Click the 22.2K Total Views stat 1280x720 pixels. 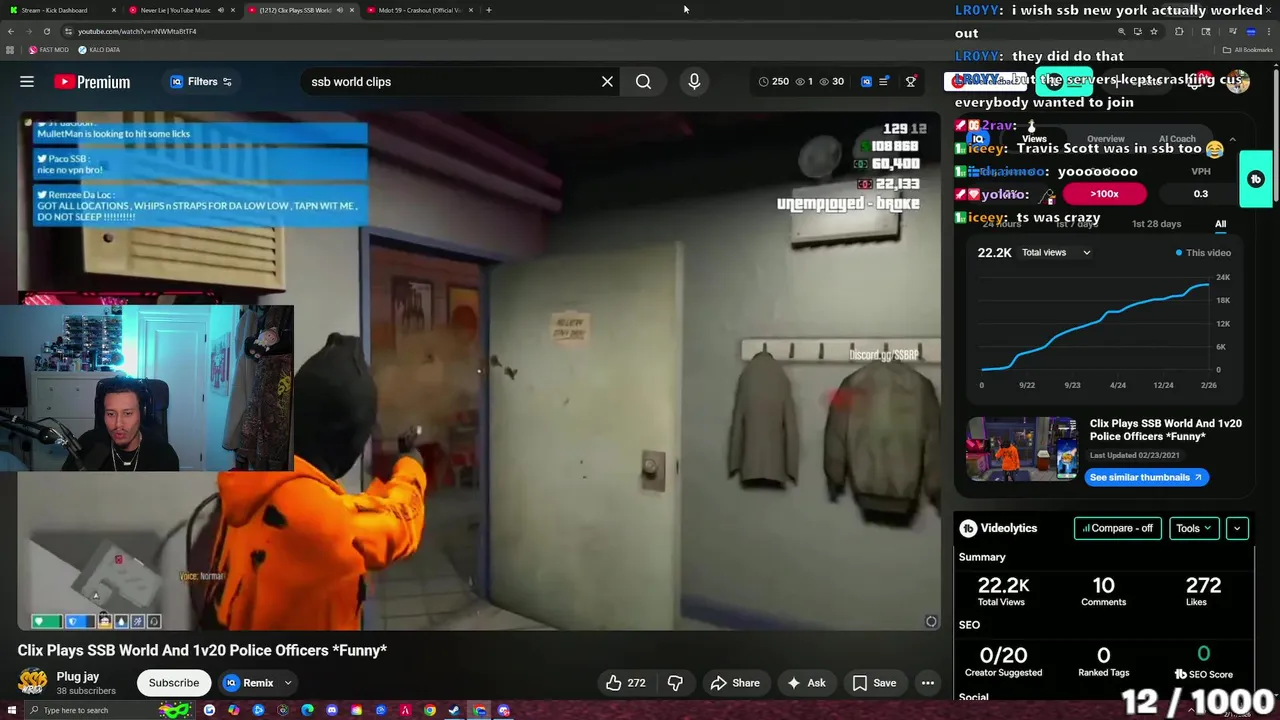coord(1003,591)
